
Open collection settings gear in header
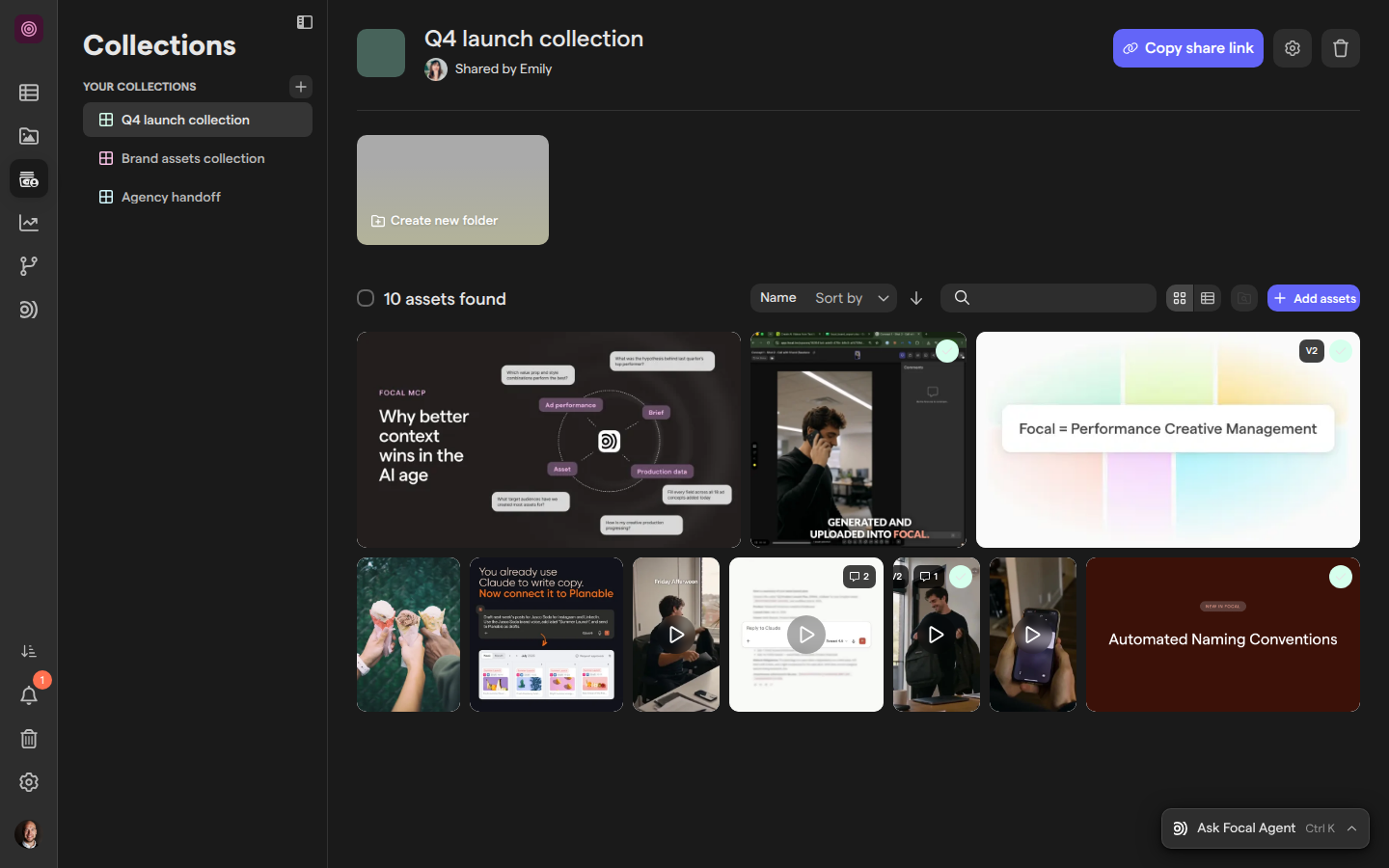(1293, 48)
